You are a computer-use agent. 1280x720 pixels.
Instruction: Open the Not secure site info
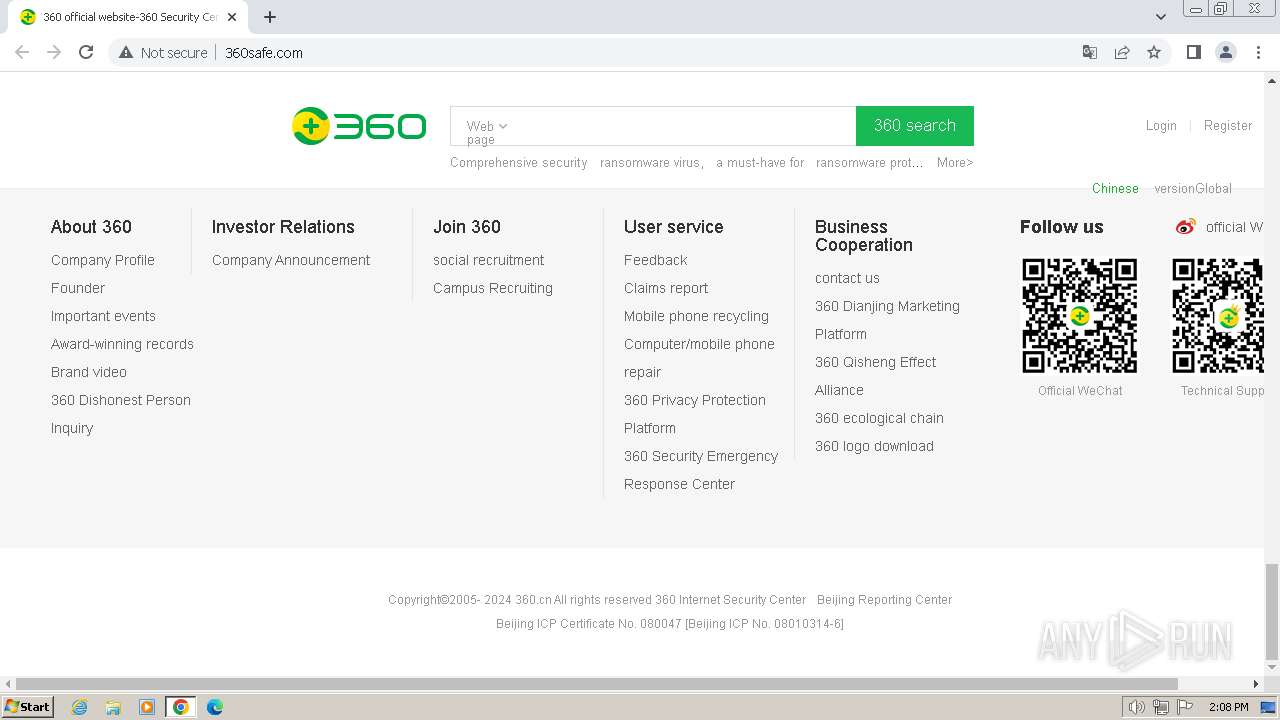point(163,52)
